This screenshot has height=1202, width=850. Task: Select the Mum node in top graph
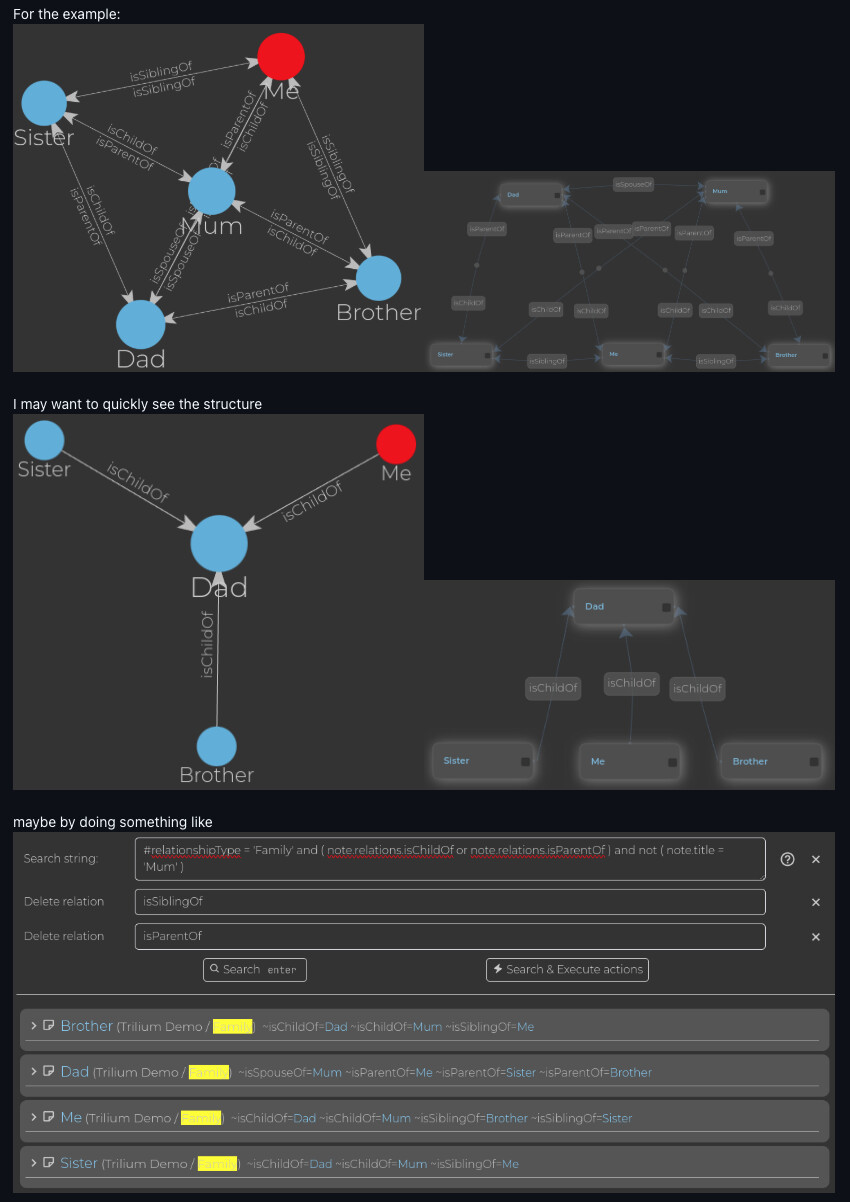211,191
